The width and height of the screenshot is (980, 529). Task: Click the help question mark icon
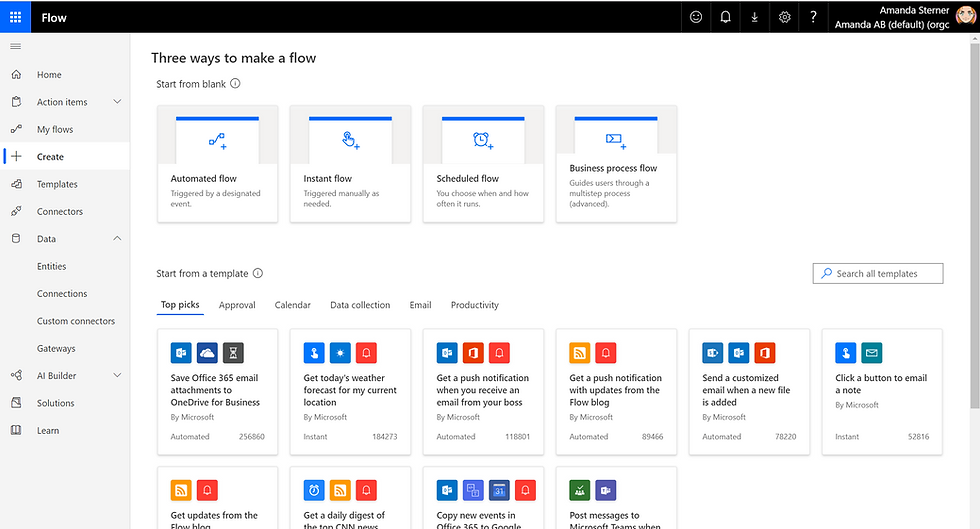point(813,17)
